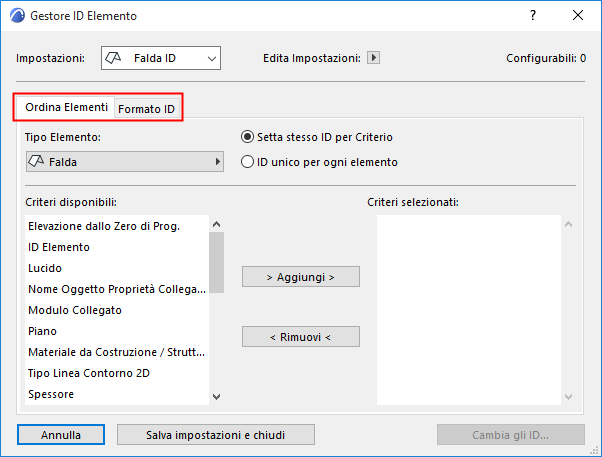Click the Edita Impostazioni arrow button

click(x=374, y=58)
